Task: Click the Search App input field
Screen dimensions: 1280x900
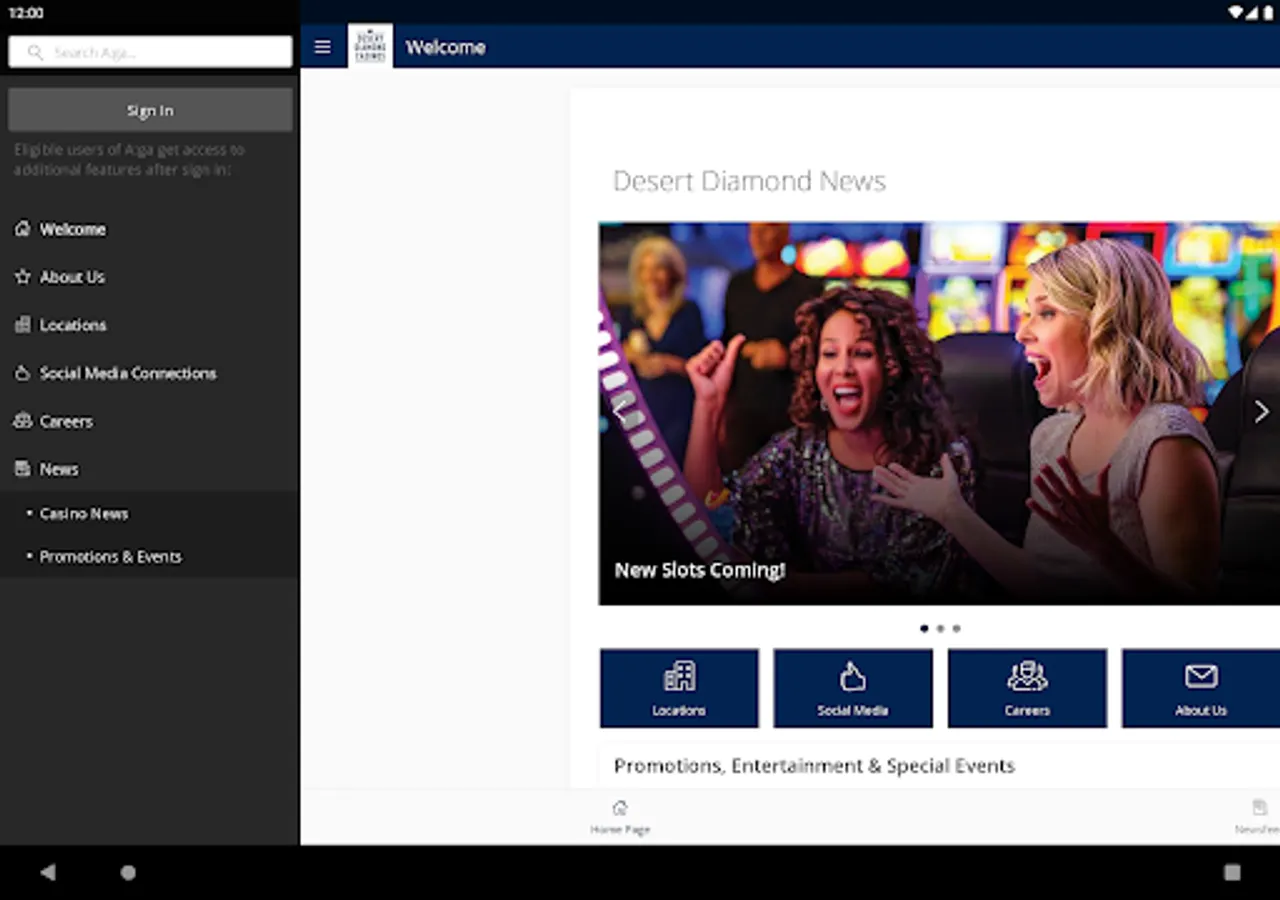Action: click(150, 51)
